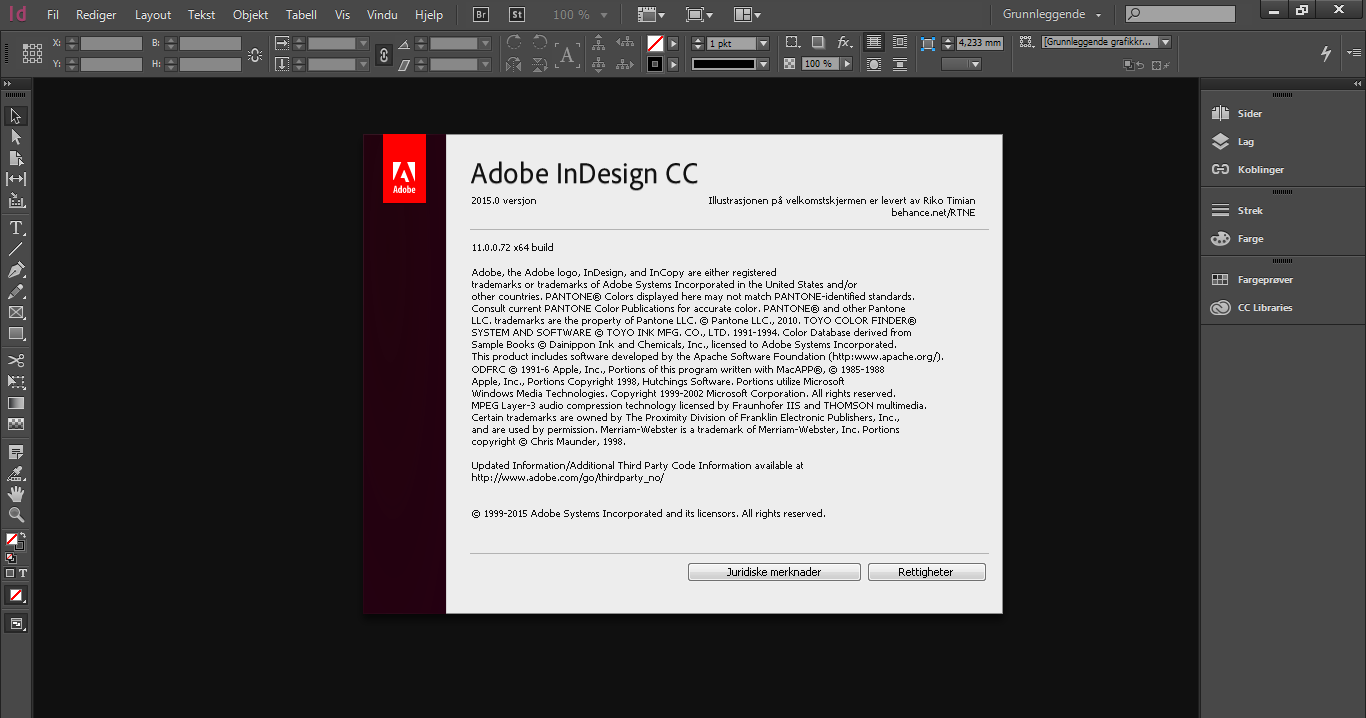The width and height of the screenshot is (1366, 718).
Task: Toggle constrain scale proportions chain button
Action: pos(382,55)
